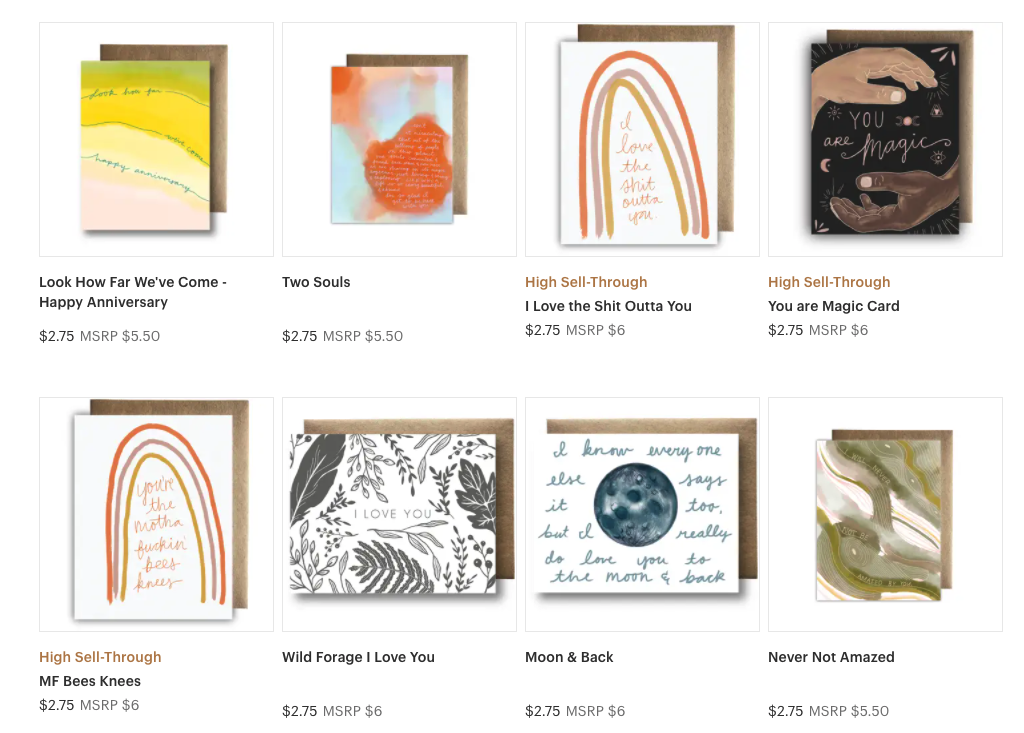Click the You are Magic Card title
Image resolution: width=1024 pixels, height=733 pixels.
click(x=833, y=306)
